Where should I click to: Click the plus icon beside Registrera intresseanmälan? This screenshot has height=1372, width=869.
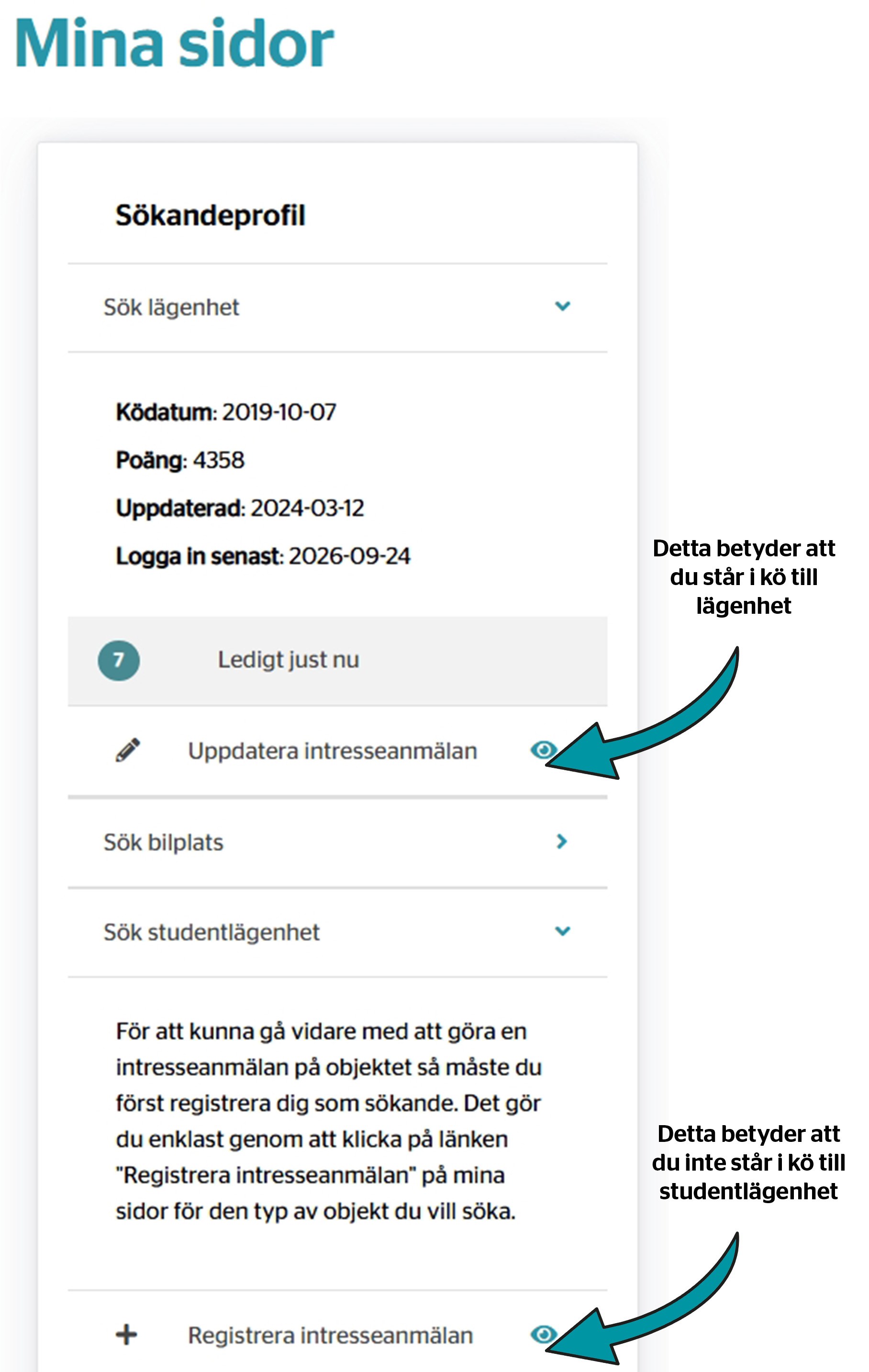tap(126, 1334)
